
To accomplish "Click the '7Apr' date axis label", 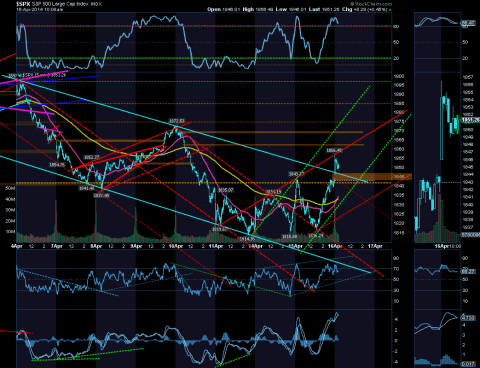I will pos(57,246).
